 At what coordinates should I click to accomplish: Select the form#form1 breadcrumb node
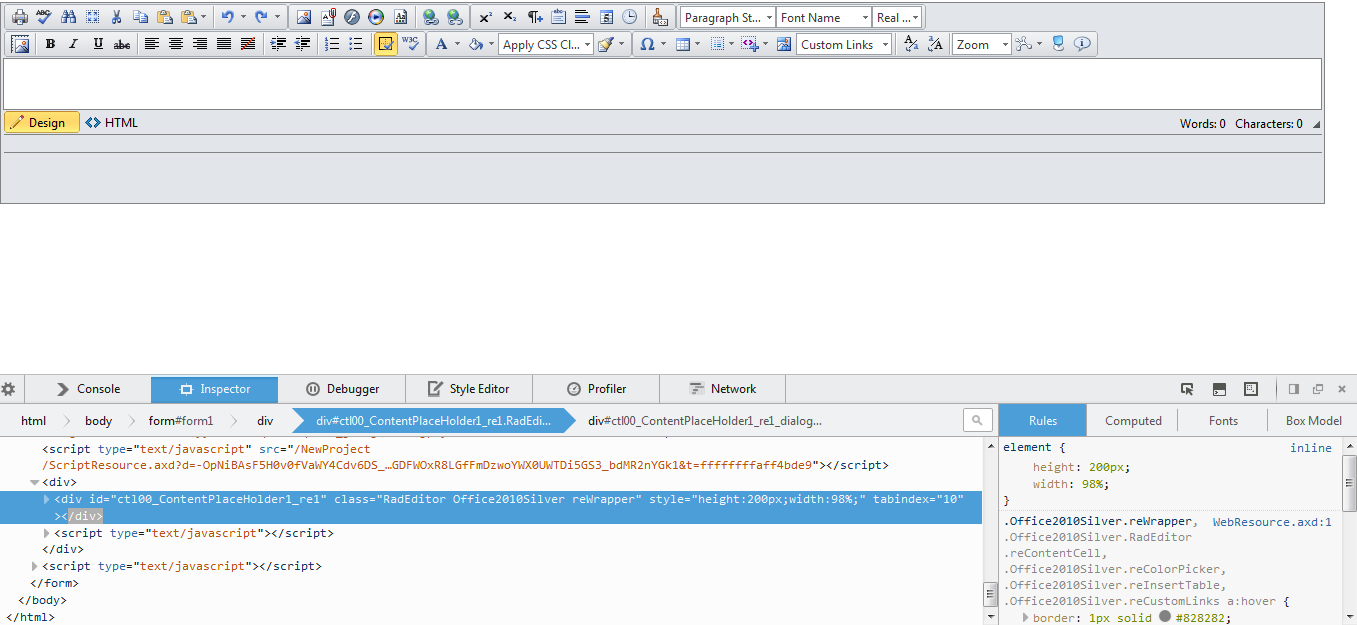pos(181,421)
